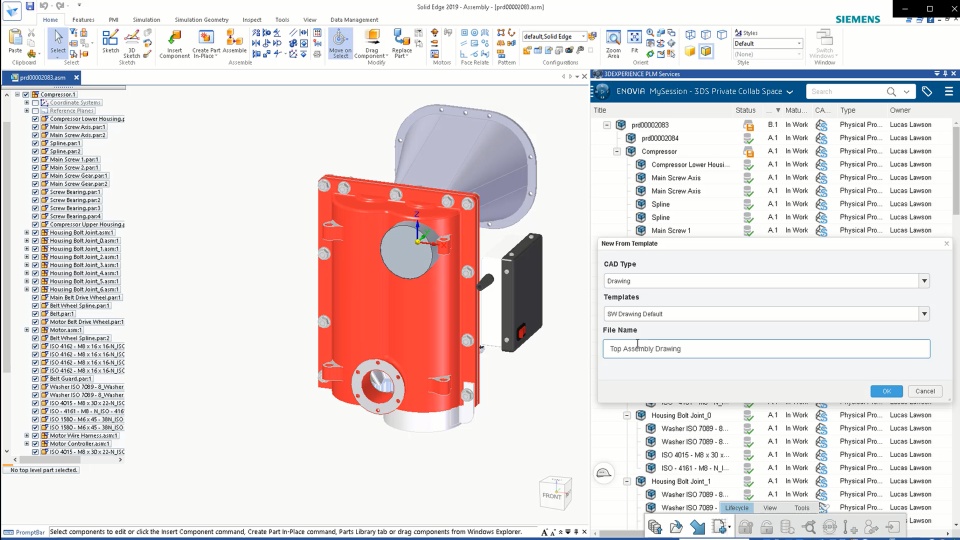The width and height of the screenshot is (960, 540).
Task: Click Cancel in New From Template dialog
Action: point(924,391)
